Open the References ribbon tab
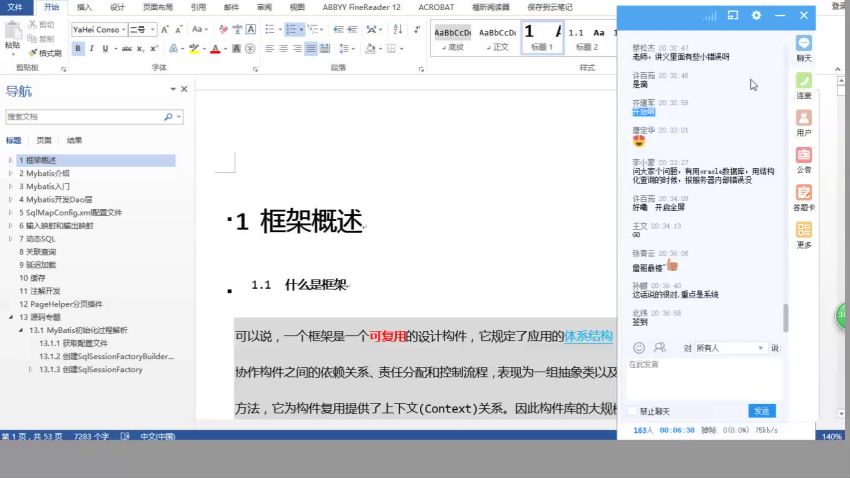The image size is (850, 478). coord(198,7)
